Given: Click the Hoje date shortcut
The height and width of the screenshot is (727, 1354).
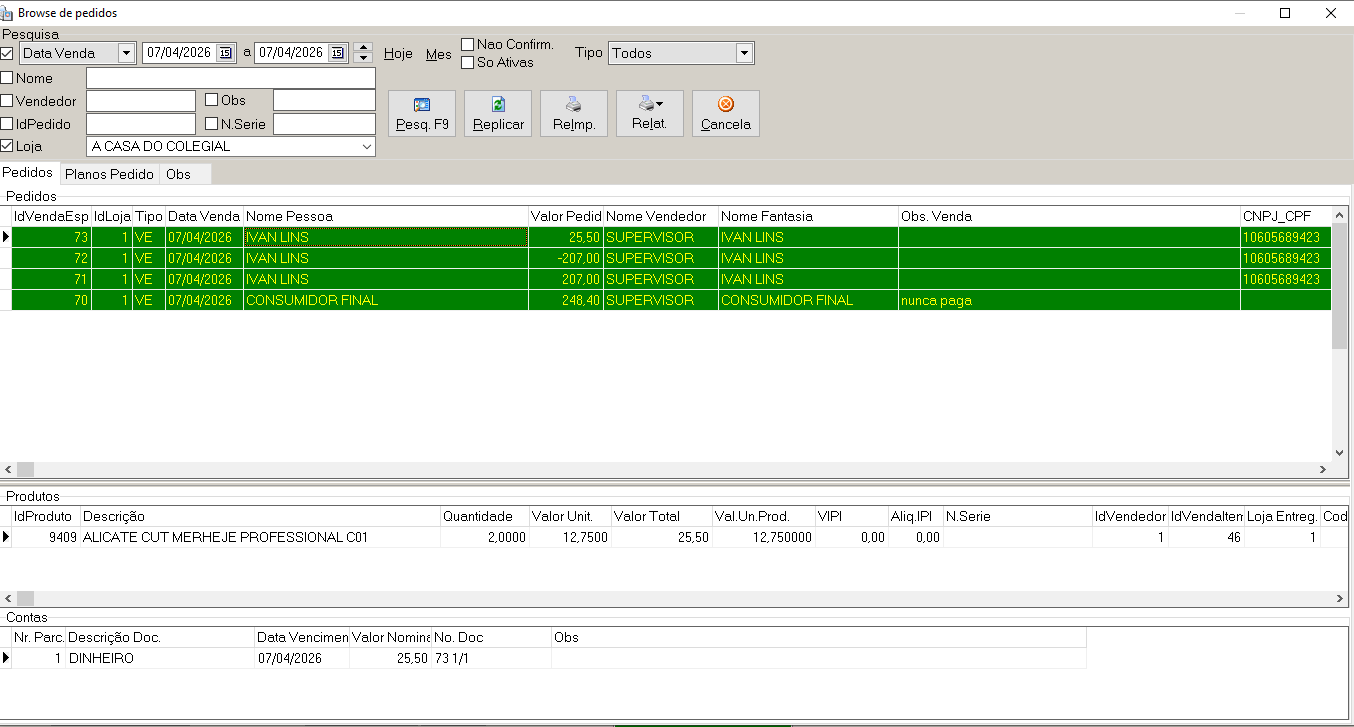Looking at the screenshot, I should point(398,54).
